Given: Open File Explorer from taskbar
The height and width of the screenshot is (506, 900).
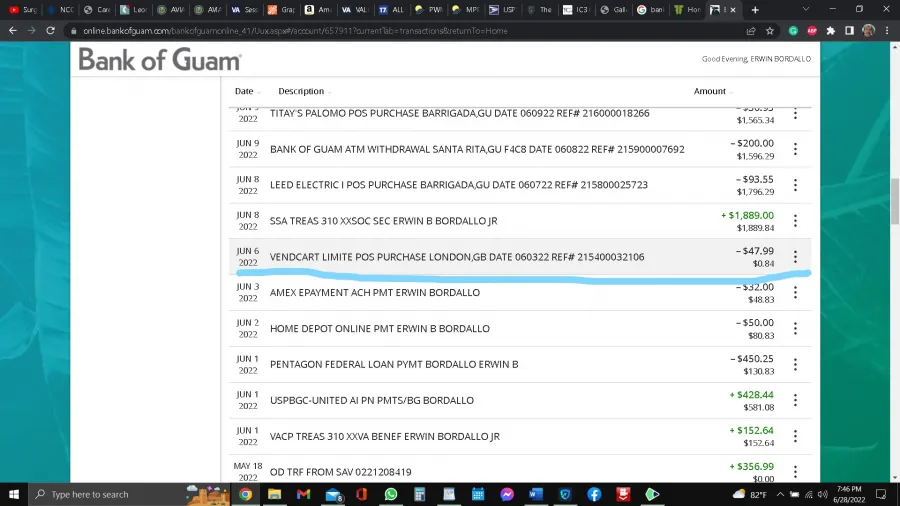Looking at the screenshot, I should point(274,494).
